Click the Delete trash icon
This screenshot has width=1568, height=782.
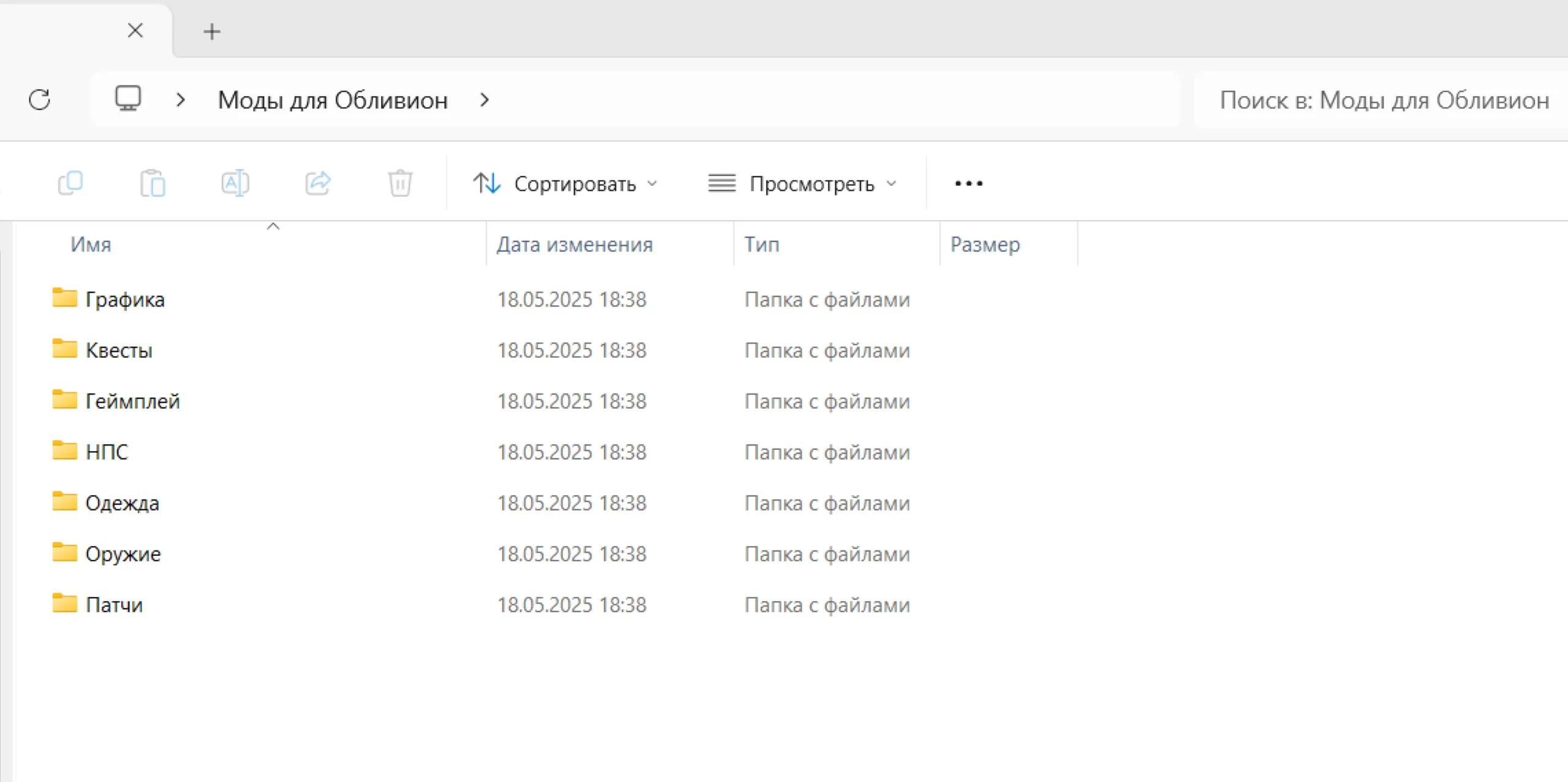pyautogui.click(x=400, y=183)
